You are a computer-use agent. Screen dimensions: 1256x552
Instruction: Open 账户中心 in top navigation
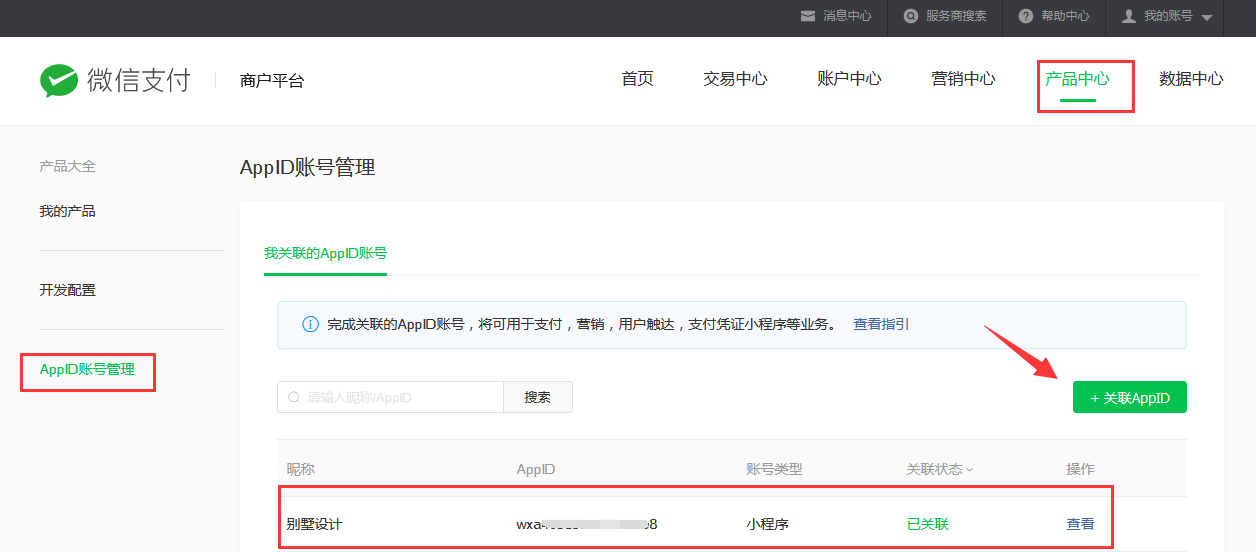849,79
